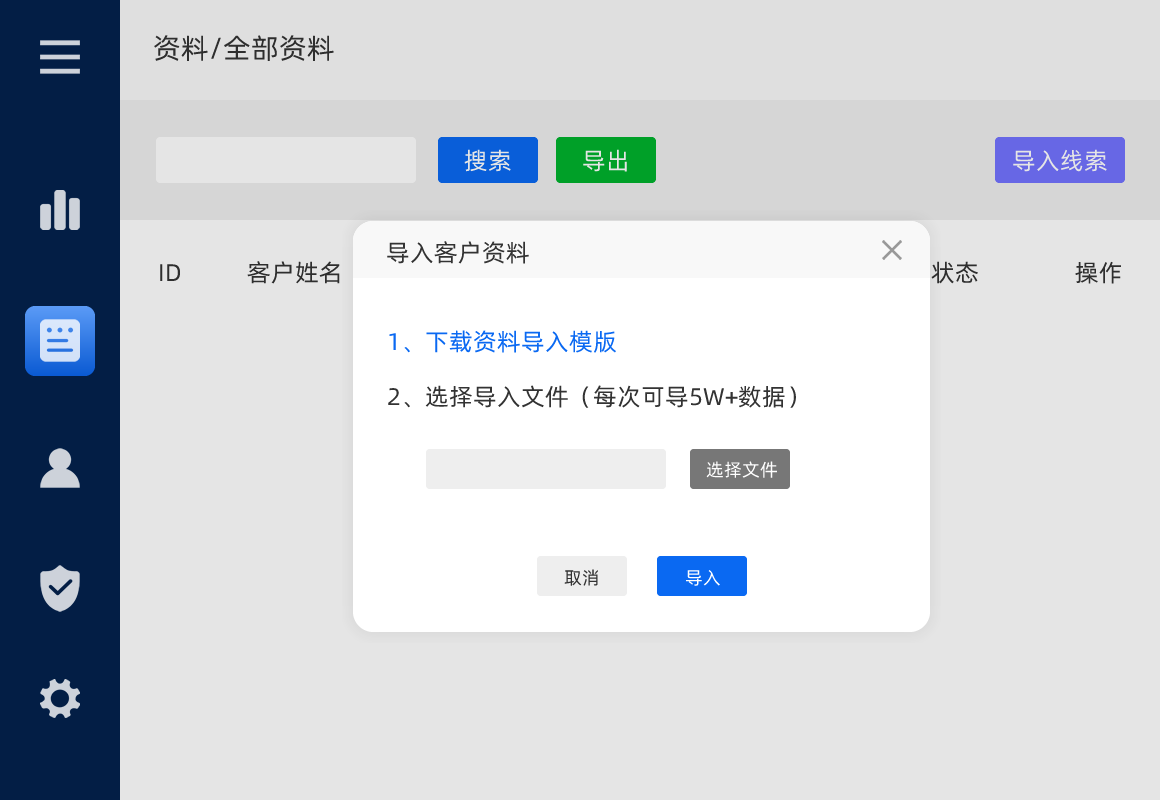Cancel the import with 取消
This screenshot has height=800, width=1160.
coord(582,577)
